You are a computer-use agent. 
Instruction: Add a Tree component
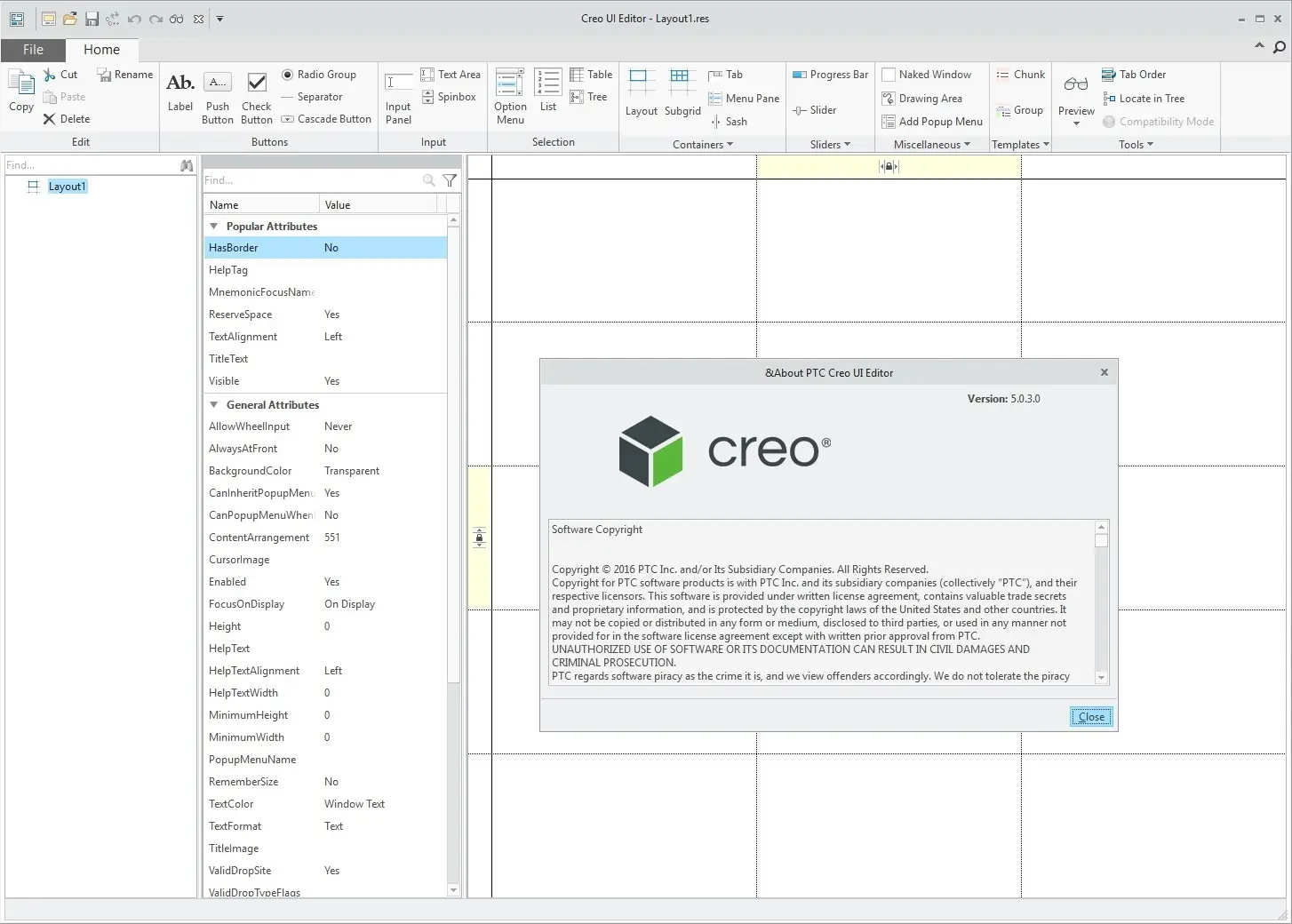pyautogui.click(x=588, y=97)
